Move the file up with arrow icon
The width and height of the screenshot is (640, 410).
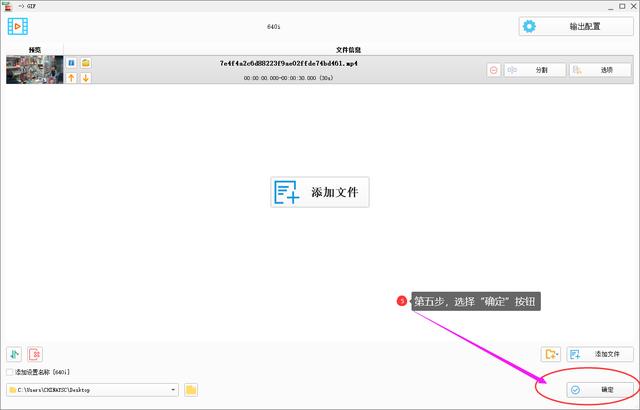[72, 78]
